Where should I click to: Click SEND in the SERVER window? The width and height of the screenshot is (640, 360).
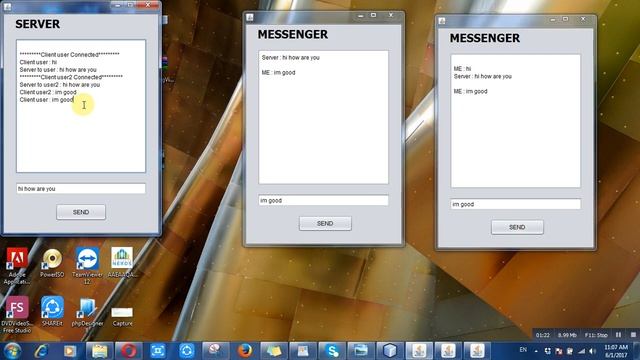(x=81, y=212)
